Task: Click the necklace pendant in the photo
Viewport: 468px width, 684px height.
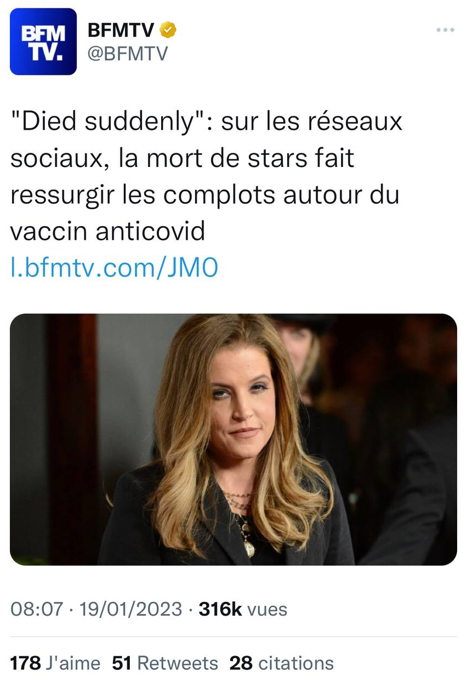Action: 249,549
